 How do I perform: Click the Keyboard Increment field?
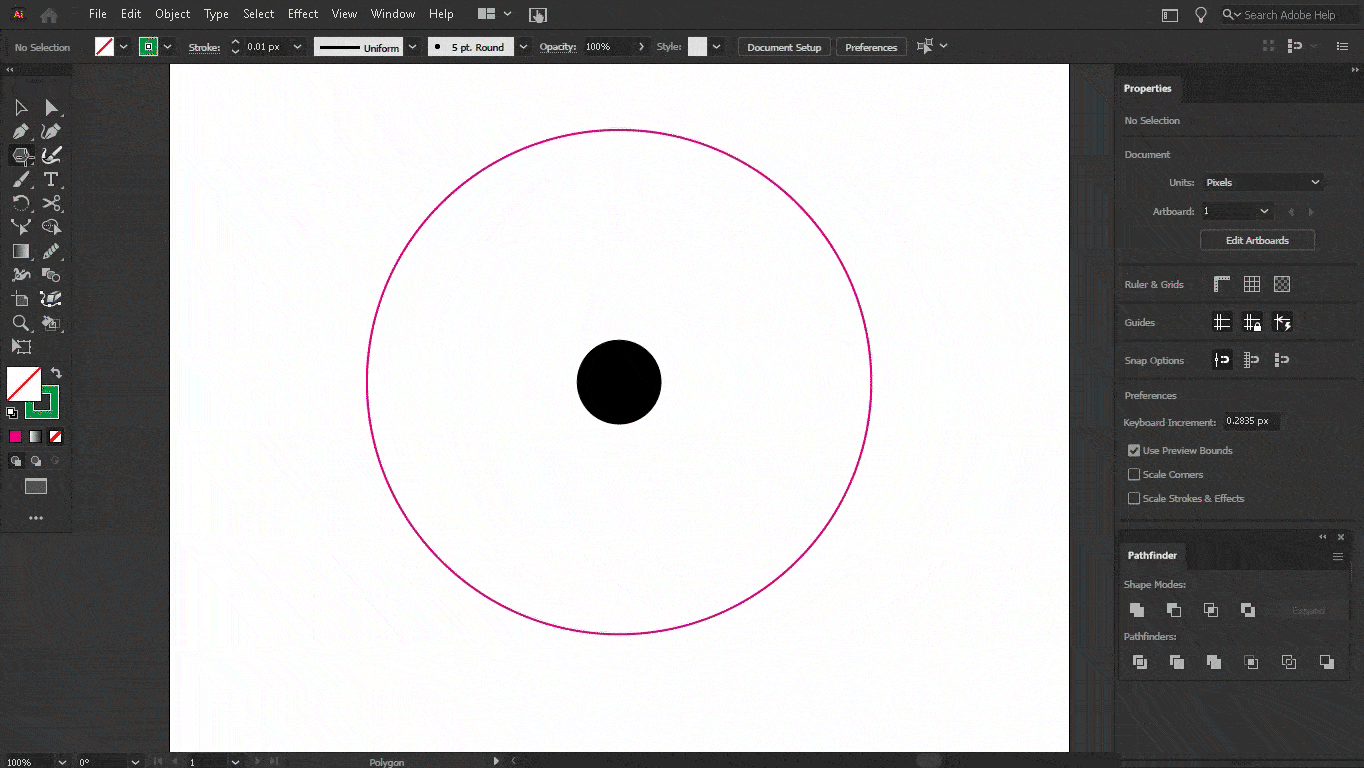coord(1252,422)
